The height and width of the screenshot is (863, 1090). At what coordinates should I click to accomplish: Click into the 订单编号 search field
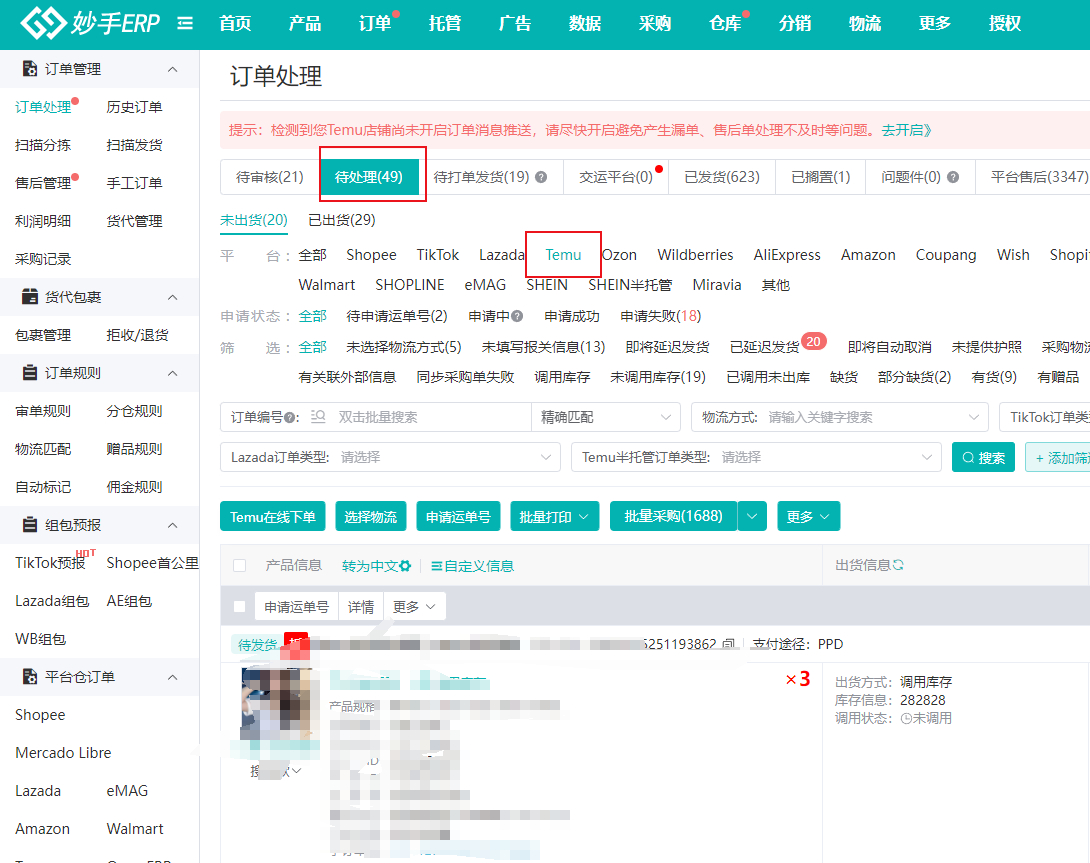(429, 417)
